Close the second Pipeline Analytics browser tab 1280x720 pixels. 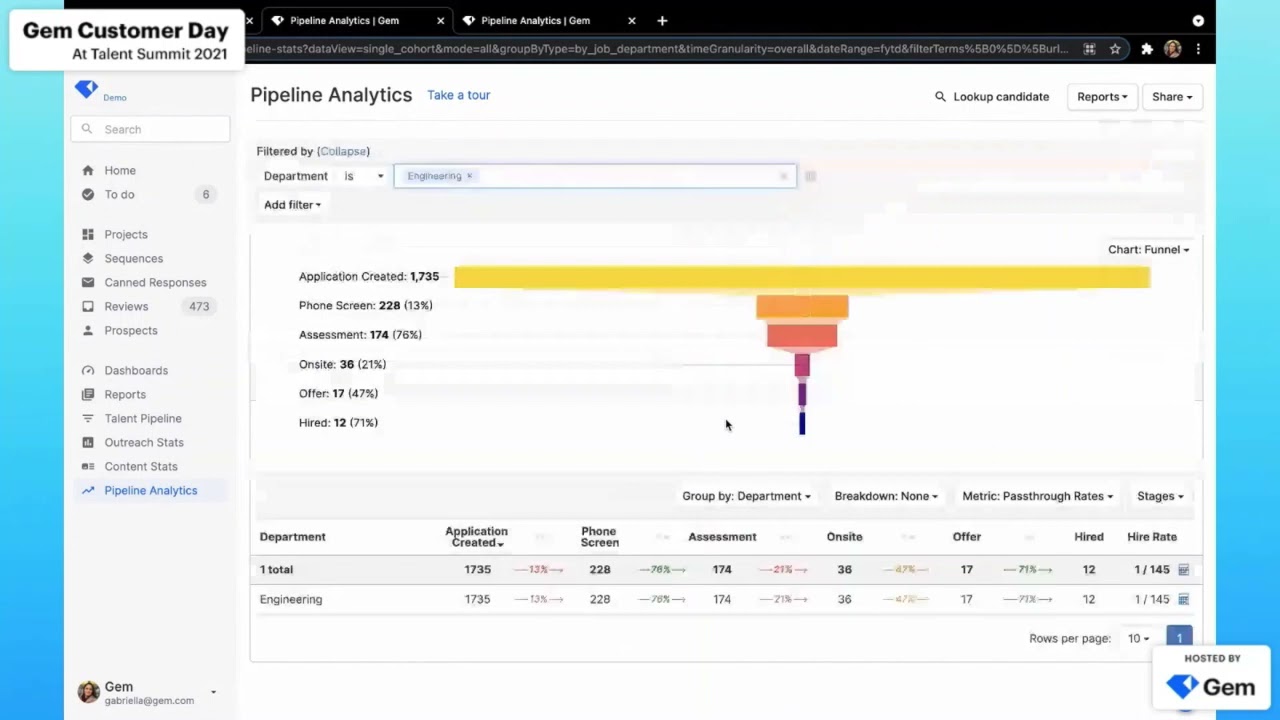coord(631,20)
